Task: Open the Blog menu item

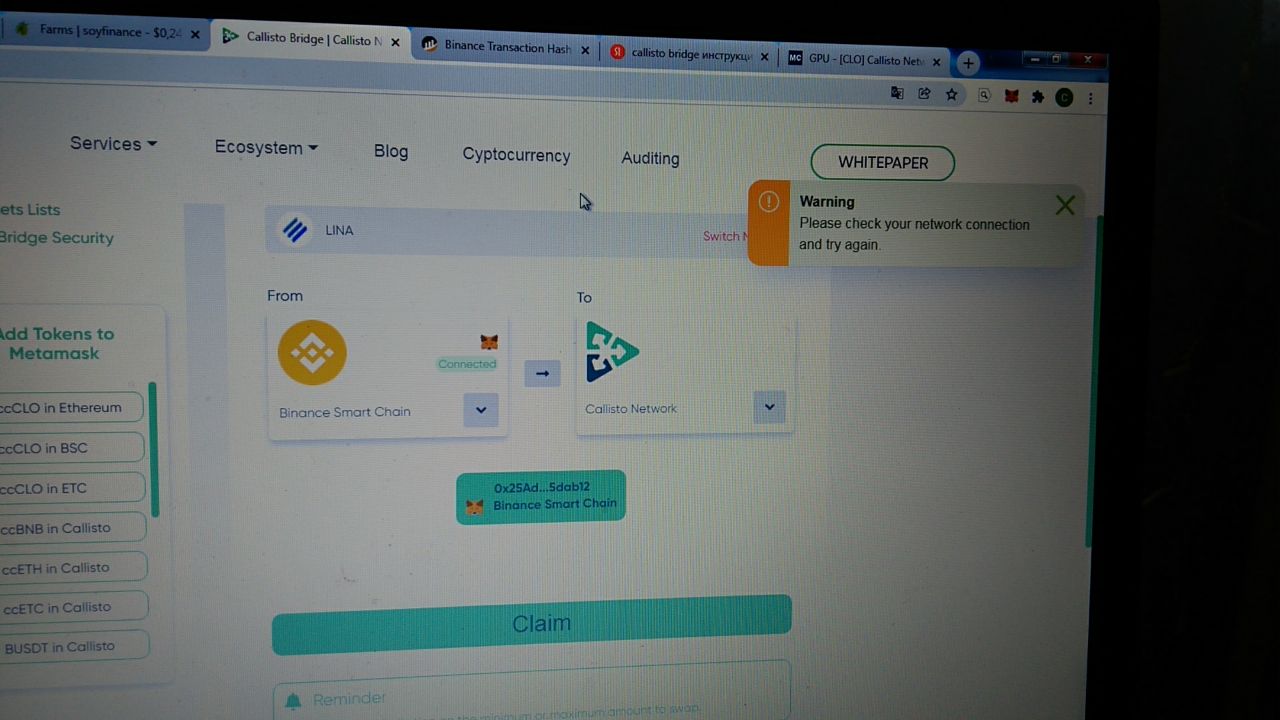Action: click(391, 151)
